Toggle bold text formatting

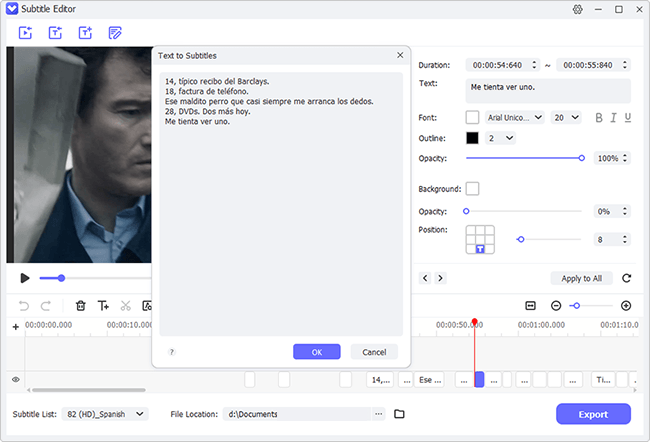599,118
